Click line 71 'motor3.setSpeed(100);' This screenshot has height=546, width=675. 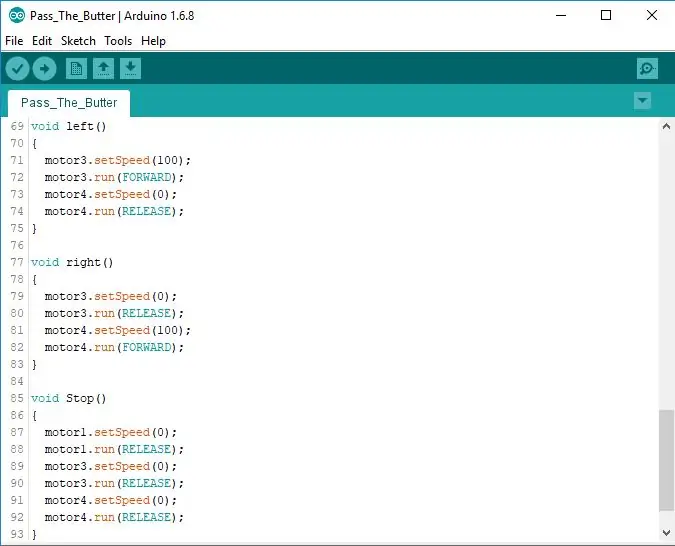pyautogui.click(x=118, y=161)
